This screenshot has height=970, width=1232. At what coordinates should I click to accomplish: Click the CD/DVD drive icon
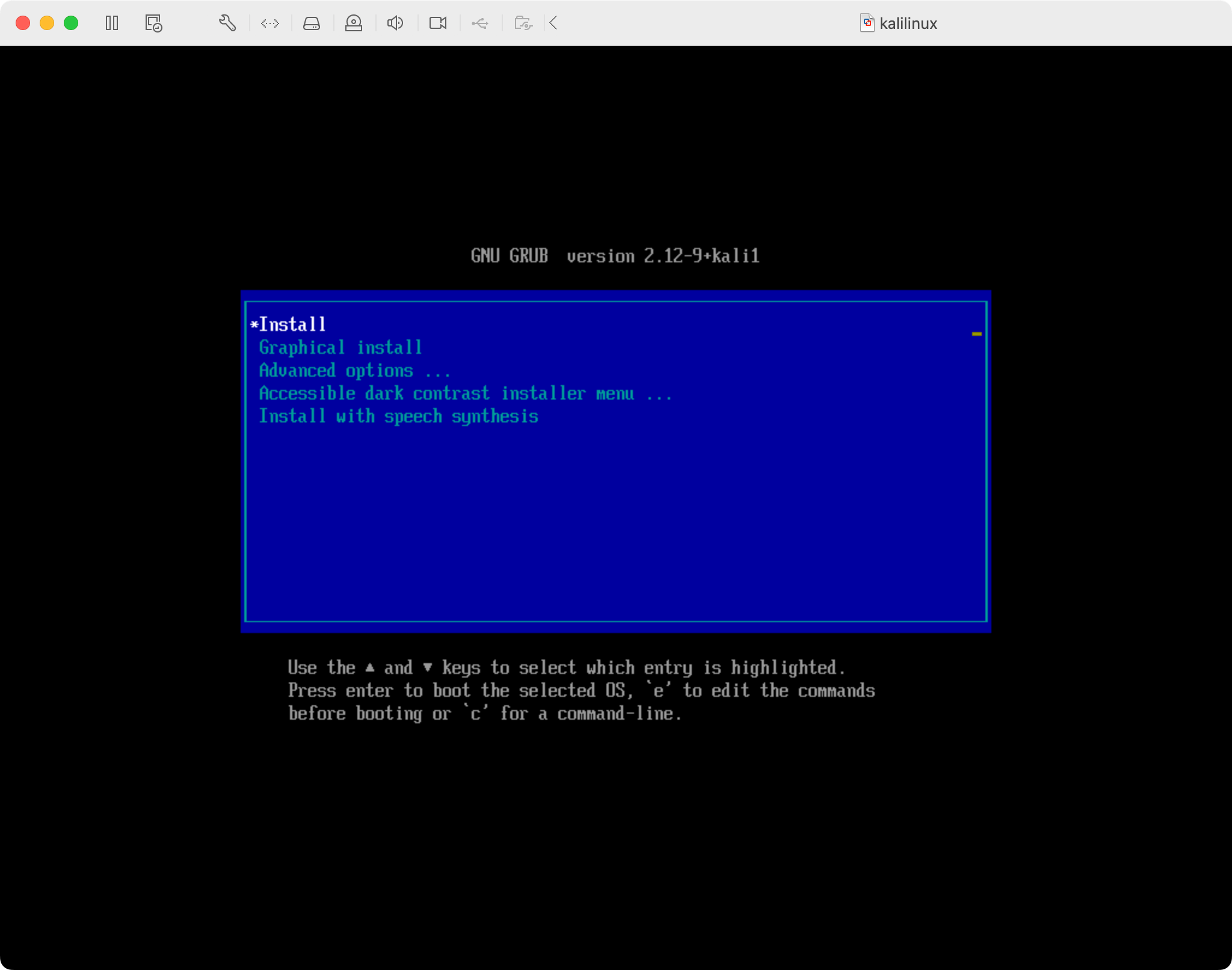[x=354, y=23]
